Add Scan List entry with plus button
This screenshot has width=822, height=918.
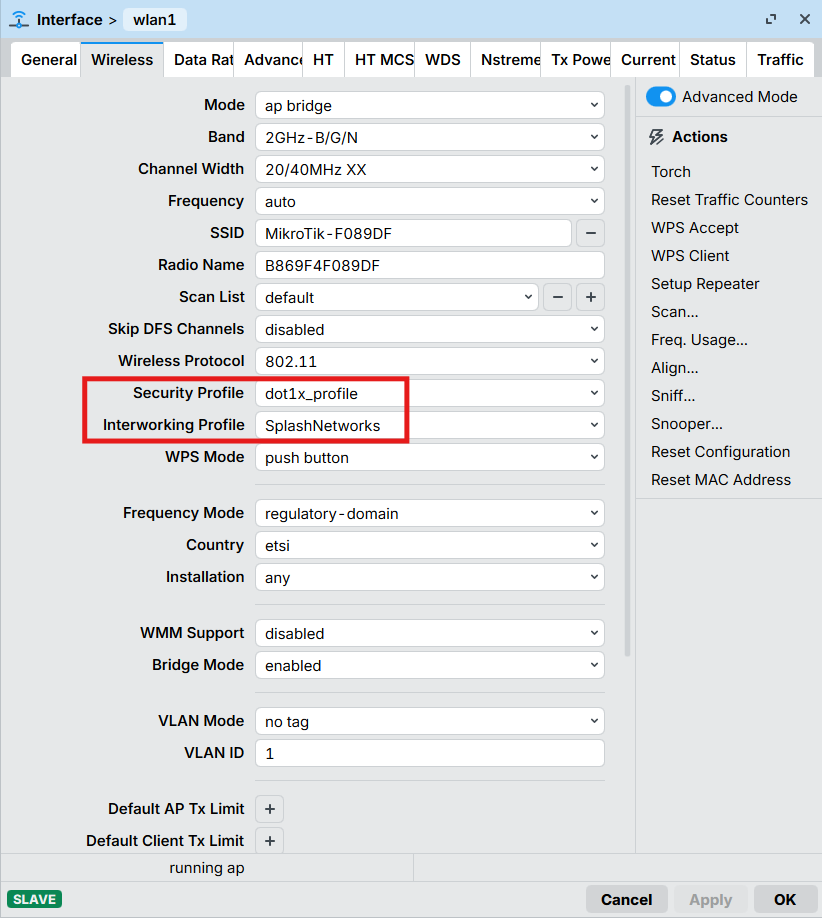point(591,297)
